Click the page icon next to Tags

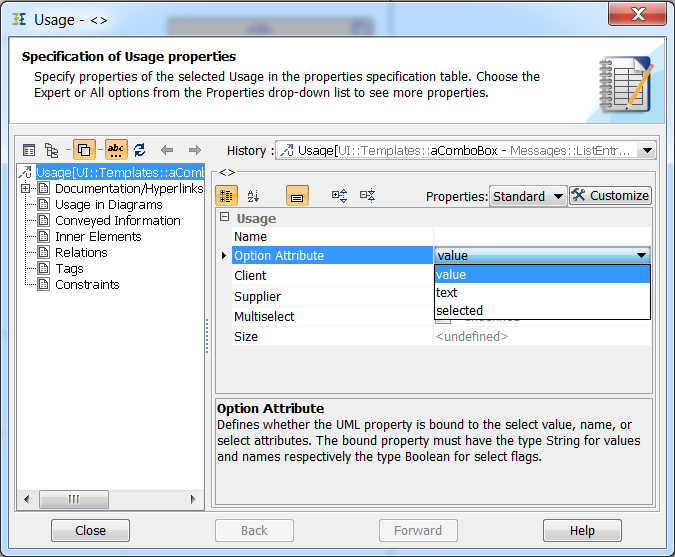click(43, 268)
